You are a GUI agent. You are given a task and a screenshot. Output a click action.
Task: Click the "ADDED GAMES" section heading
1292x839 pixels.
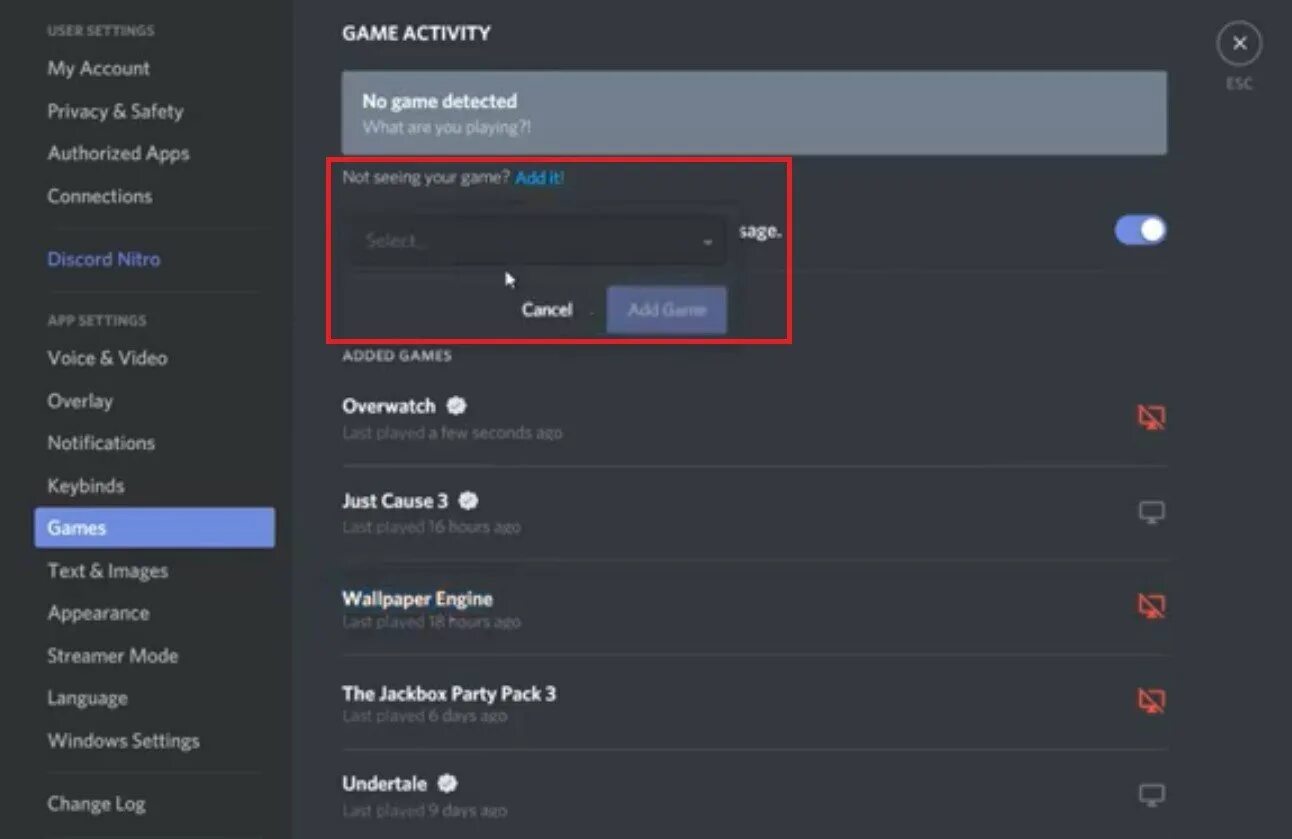click(x=397, y=356)
